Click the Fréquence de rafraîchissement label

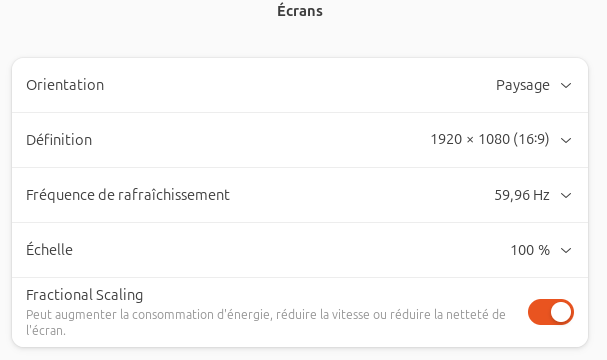(128, 195)
